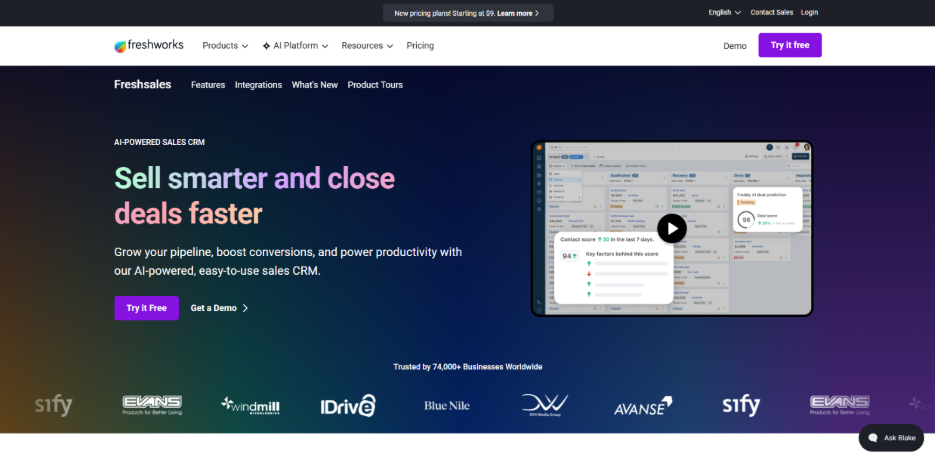Screen dimensions: 936x463
Task: Click the Demo link in header
Action: pyautogui.click(x=735, y=46)
